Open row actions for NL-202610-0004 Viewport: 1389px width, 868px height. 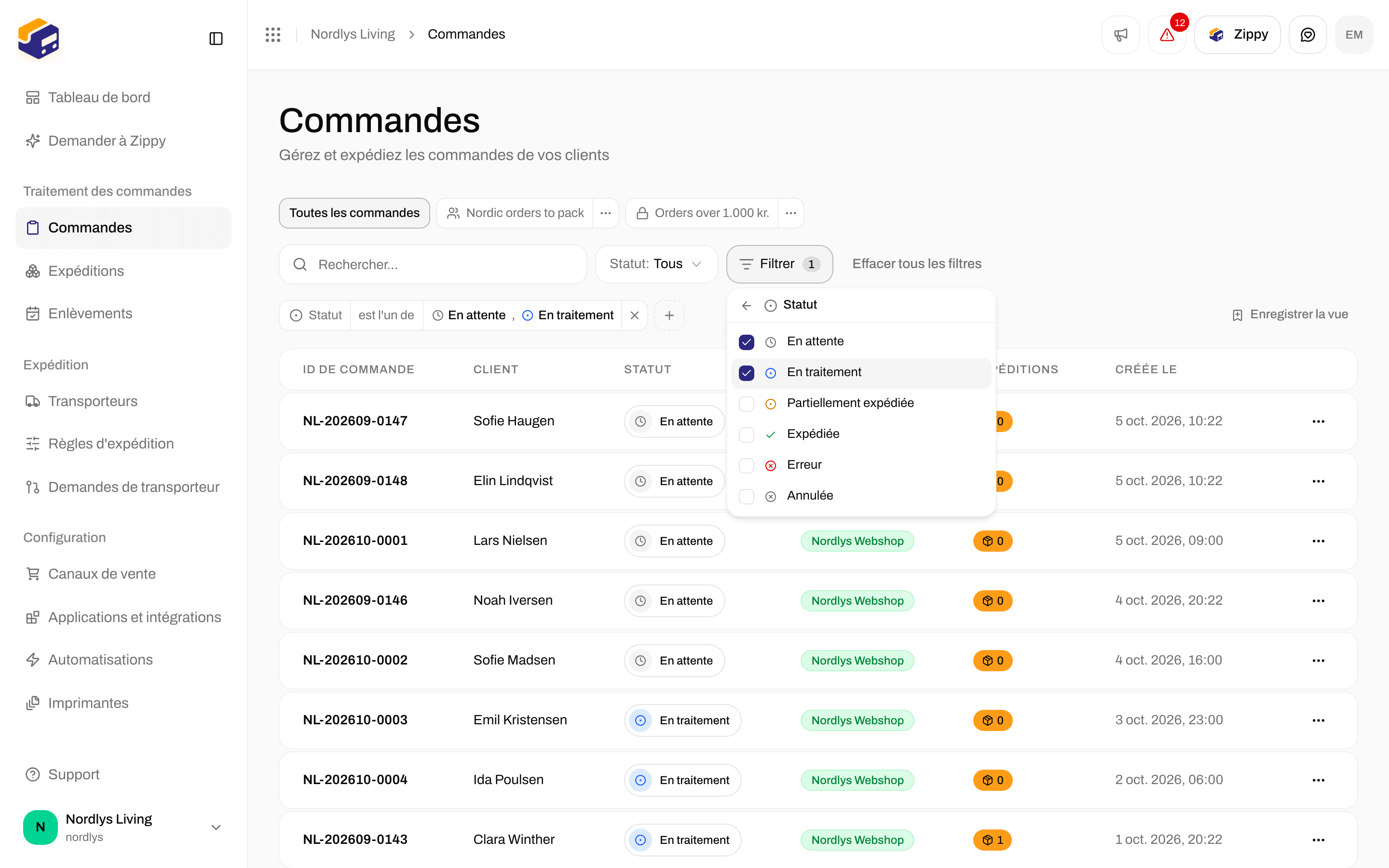(1319, 780)
